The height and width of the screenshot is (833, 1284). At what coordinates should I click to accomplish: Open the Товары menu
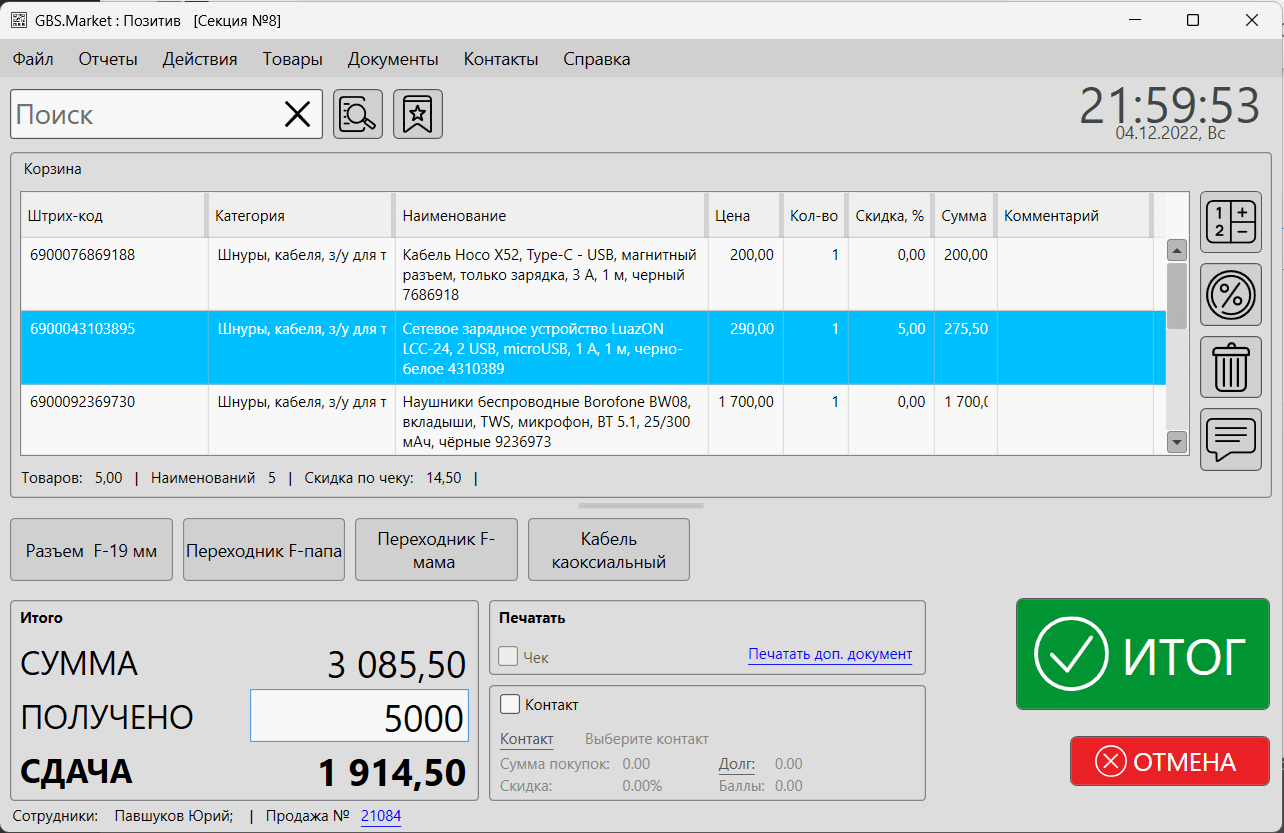pos(292,59)
